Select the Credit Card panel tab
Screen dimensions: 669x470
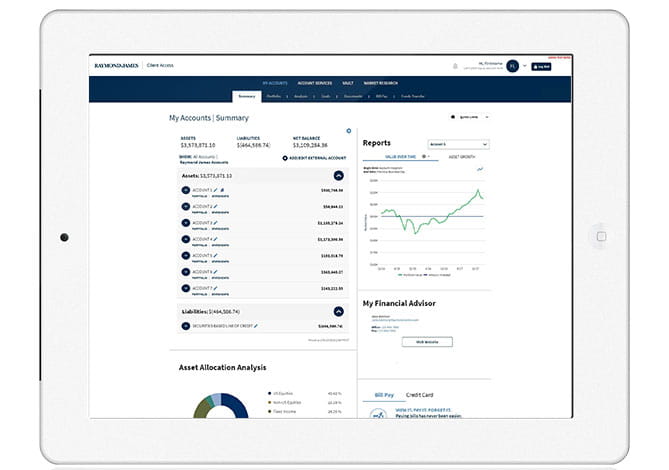419,395
